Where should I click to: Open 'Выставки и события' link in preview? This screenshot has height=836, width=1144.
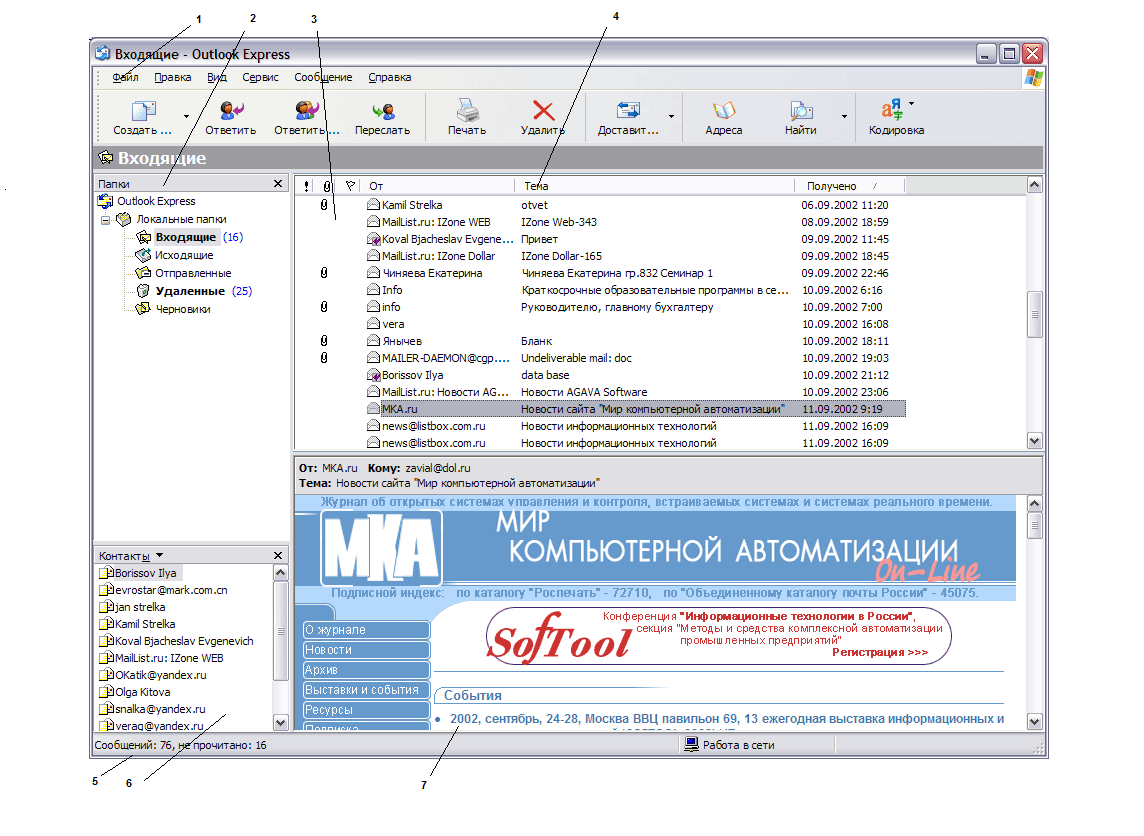point(366,689)
